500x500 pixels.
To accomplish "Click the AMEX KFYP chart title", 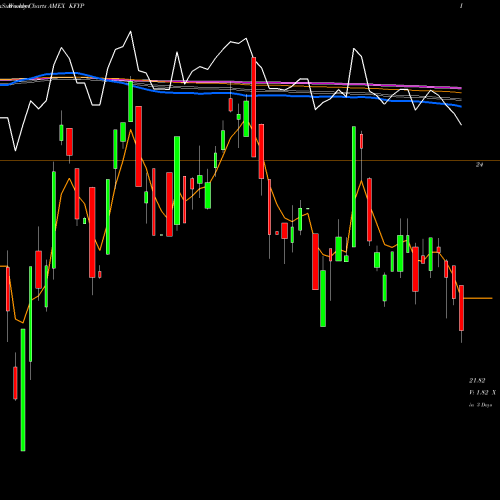I will pos(66,6).
